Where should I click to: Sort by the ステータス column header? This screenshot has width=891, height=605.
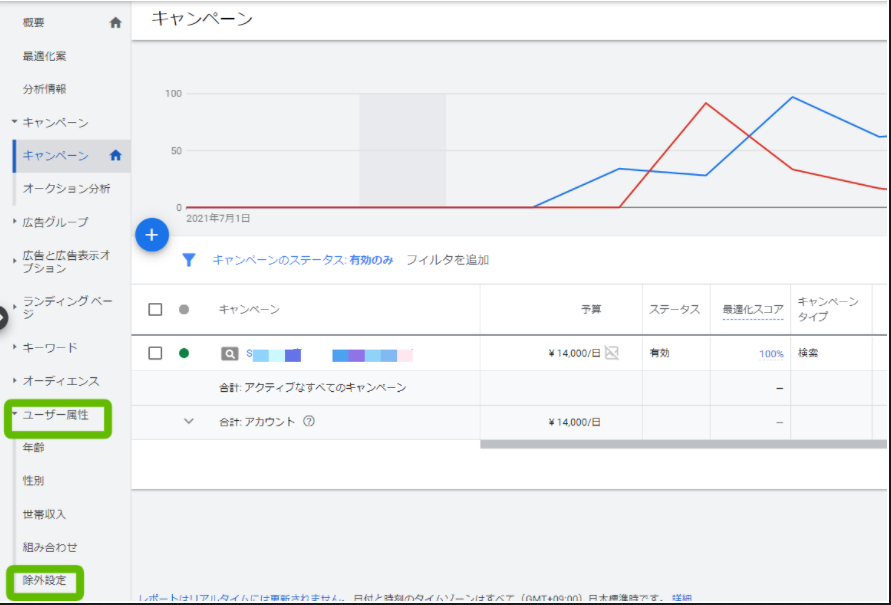675,310
